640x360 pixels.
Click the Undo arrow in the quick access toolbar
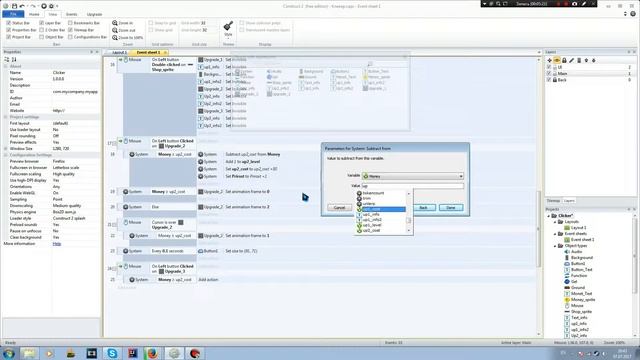pos(22,6)
